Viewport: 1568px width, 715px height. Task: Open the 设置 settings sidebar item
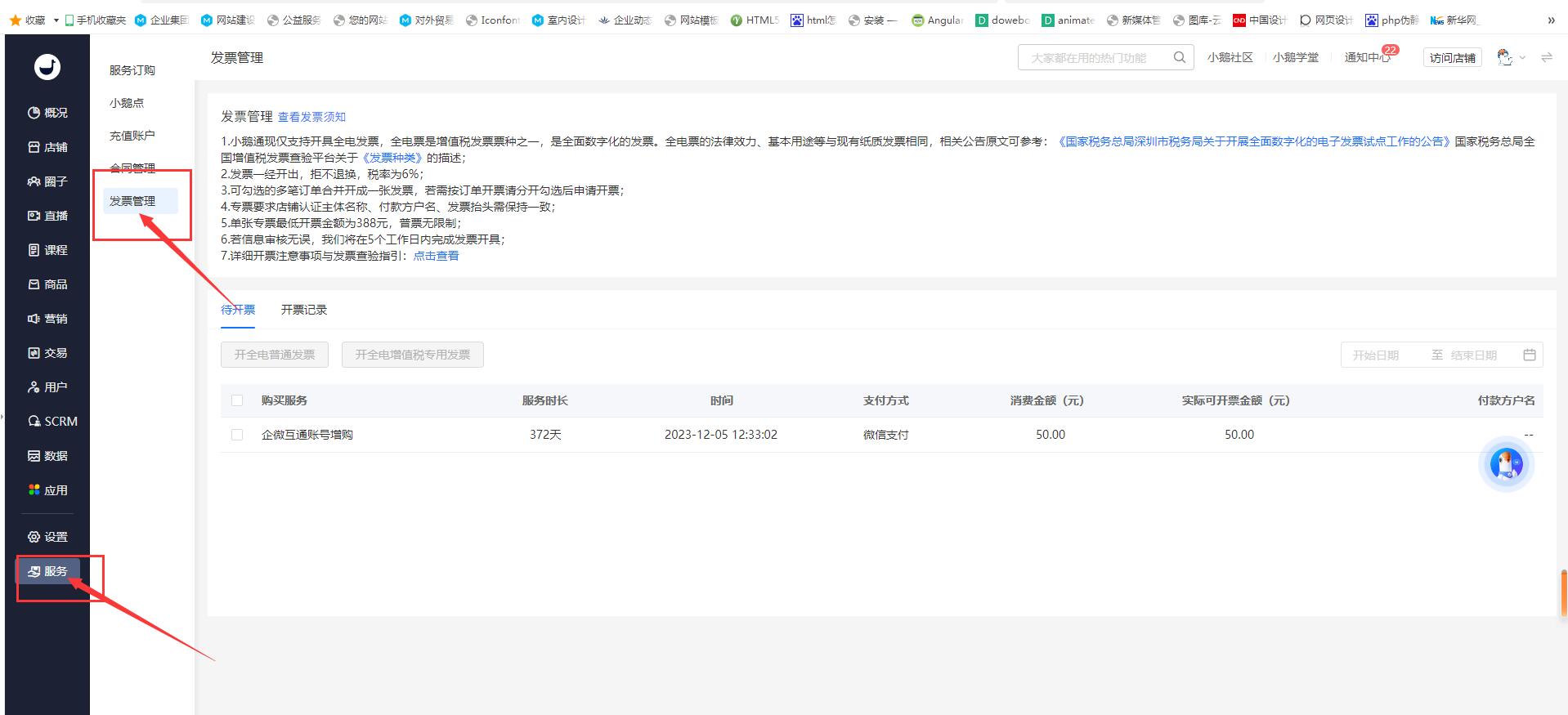47,537
